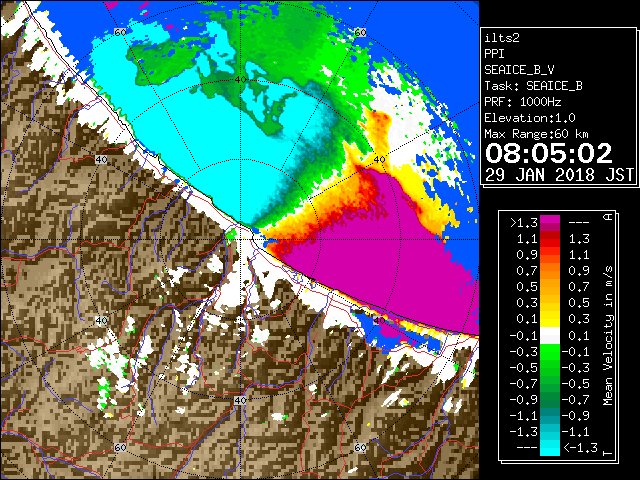
Task: Click the "08:05:02" timestamp
Action: coord(549,153)
